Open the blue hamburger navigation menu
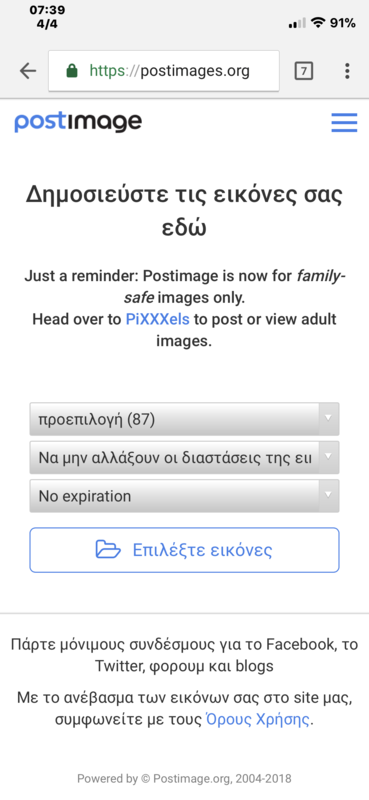This screenshot has width=369, height=800. point(344,123)
